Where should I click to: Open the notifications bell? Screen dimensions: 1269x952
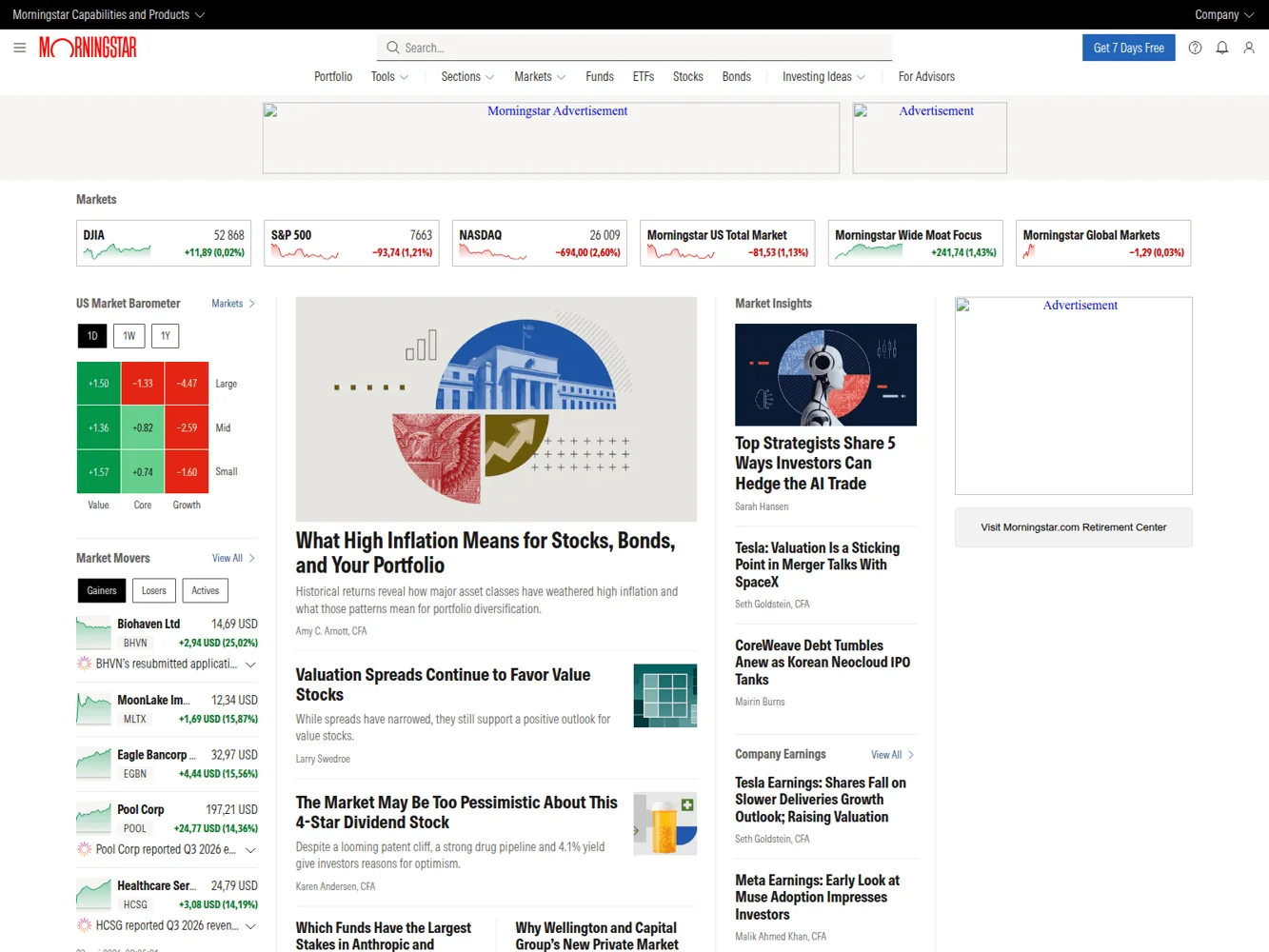click(x=1222, y=48)
